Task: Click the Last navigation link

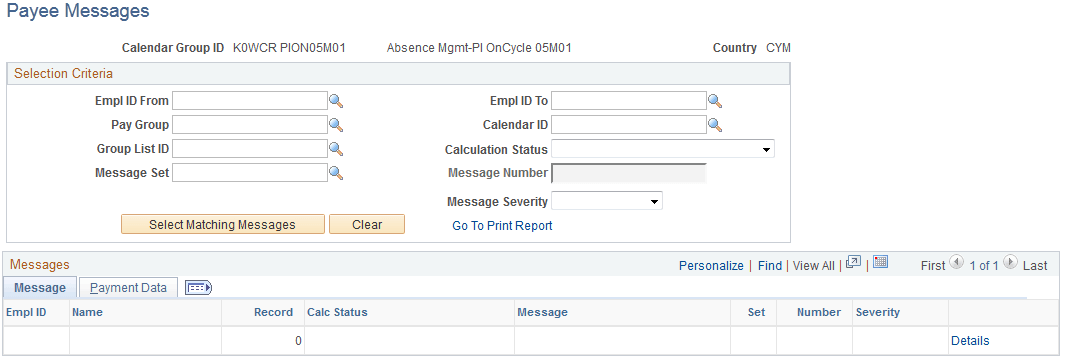Action: coord(1035,266)
